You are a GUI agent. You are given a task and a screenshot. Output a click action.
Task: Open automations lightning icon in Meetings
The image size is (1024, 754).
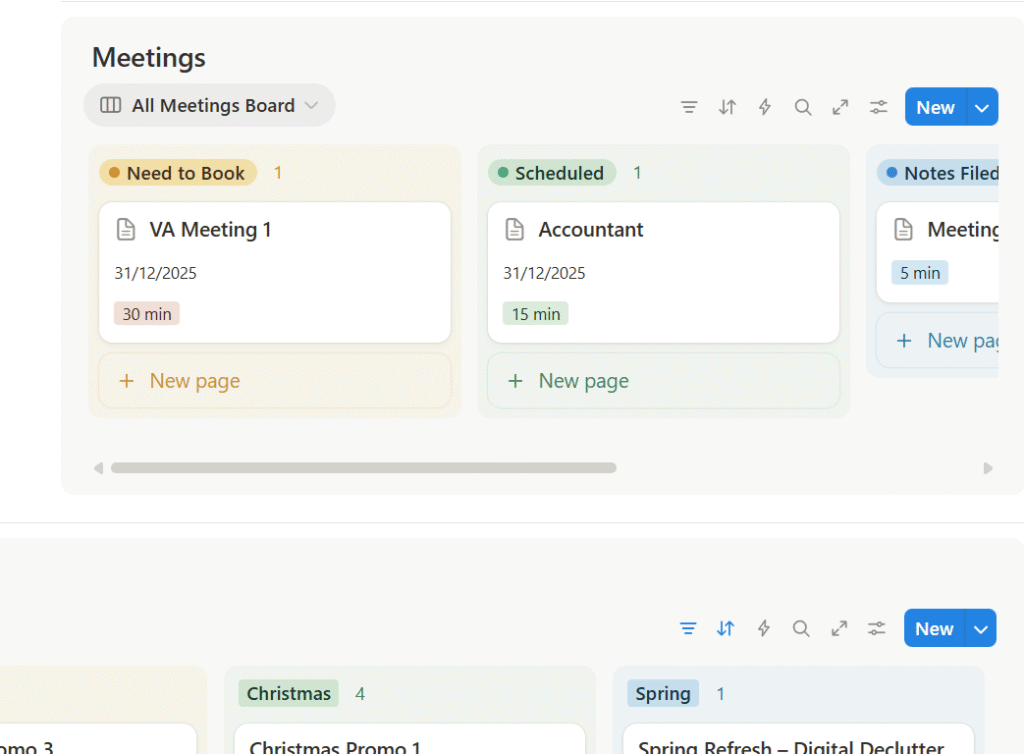coord(765,107)
